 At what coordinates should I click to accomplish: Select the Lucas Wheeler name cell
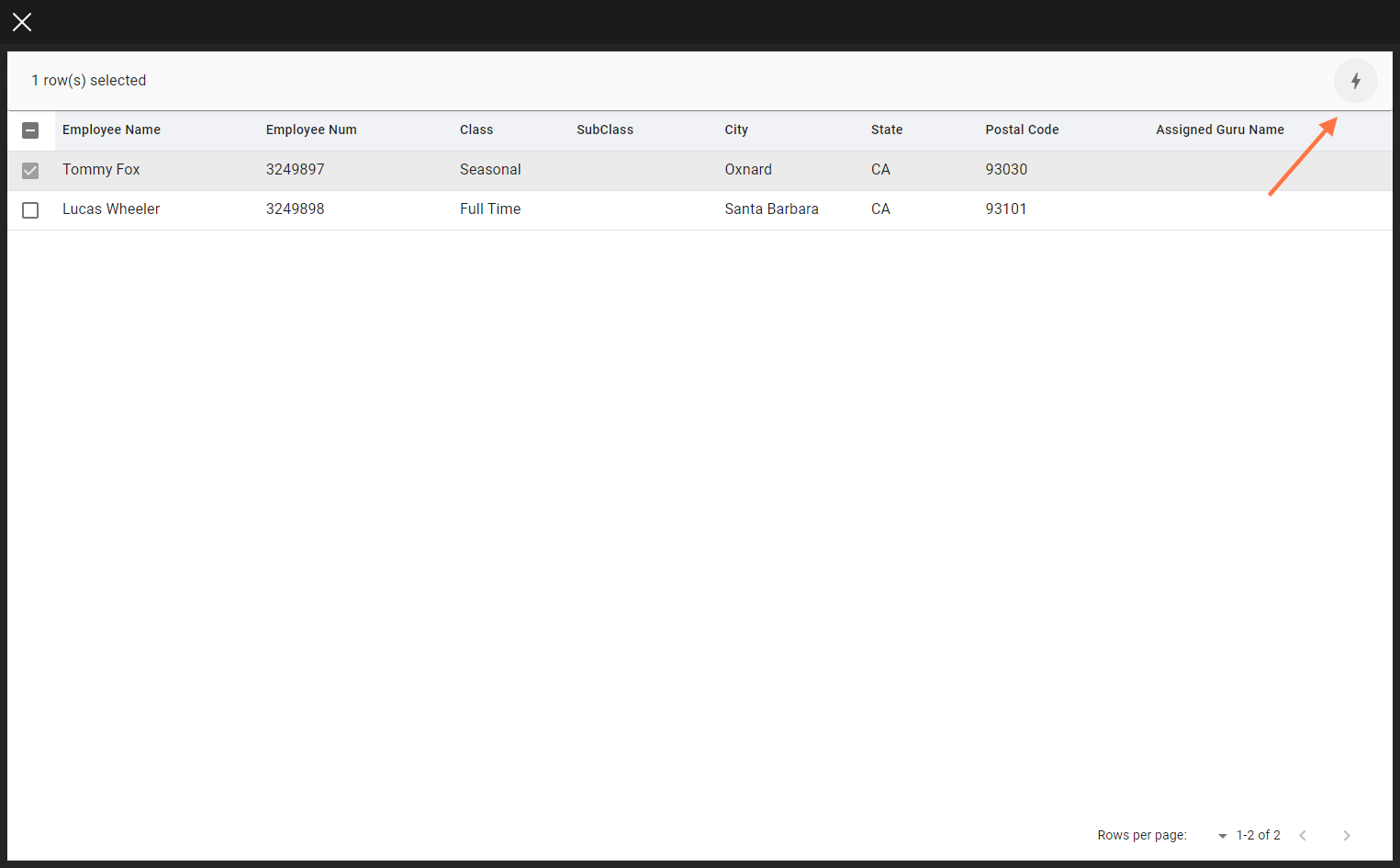[x=111, y=209]
